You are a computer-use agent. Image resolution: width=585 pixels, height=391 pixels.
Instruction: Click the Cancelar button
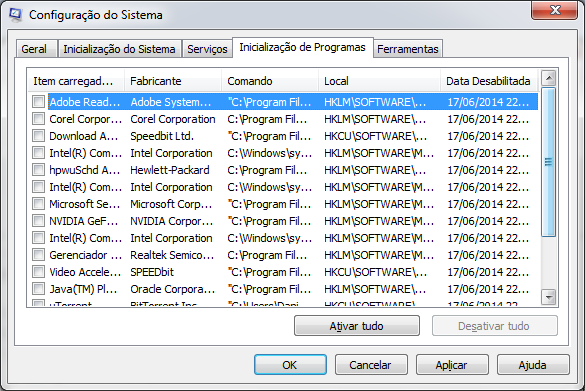pos(371,365)
